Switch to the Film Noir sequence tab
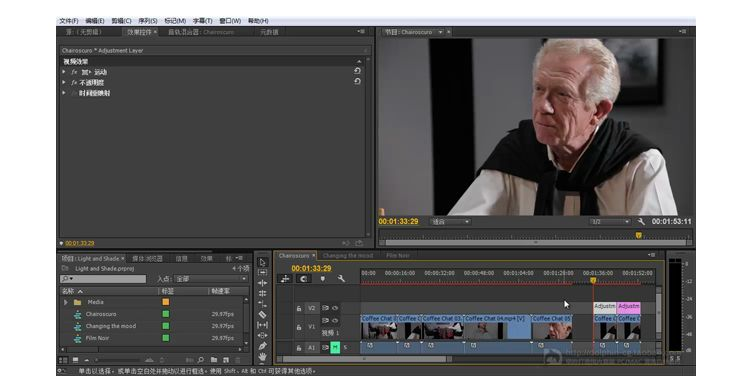 click(x=397, y=255)
